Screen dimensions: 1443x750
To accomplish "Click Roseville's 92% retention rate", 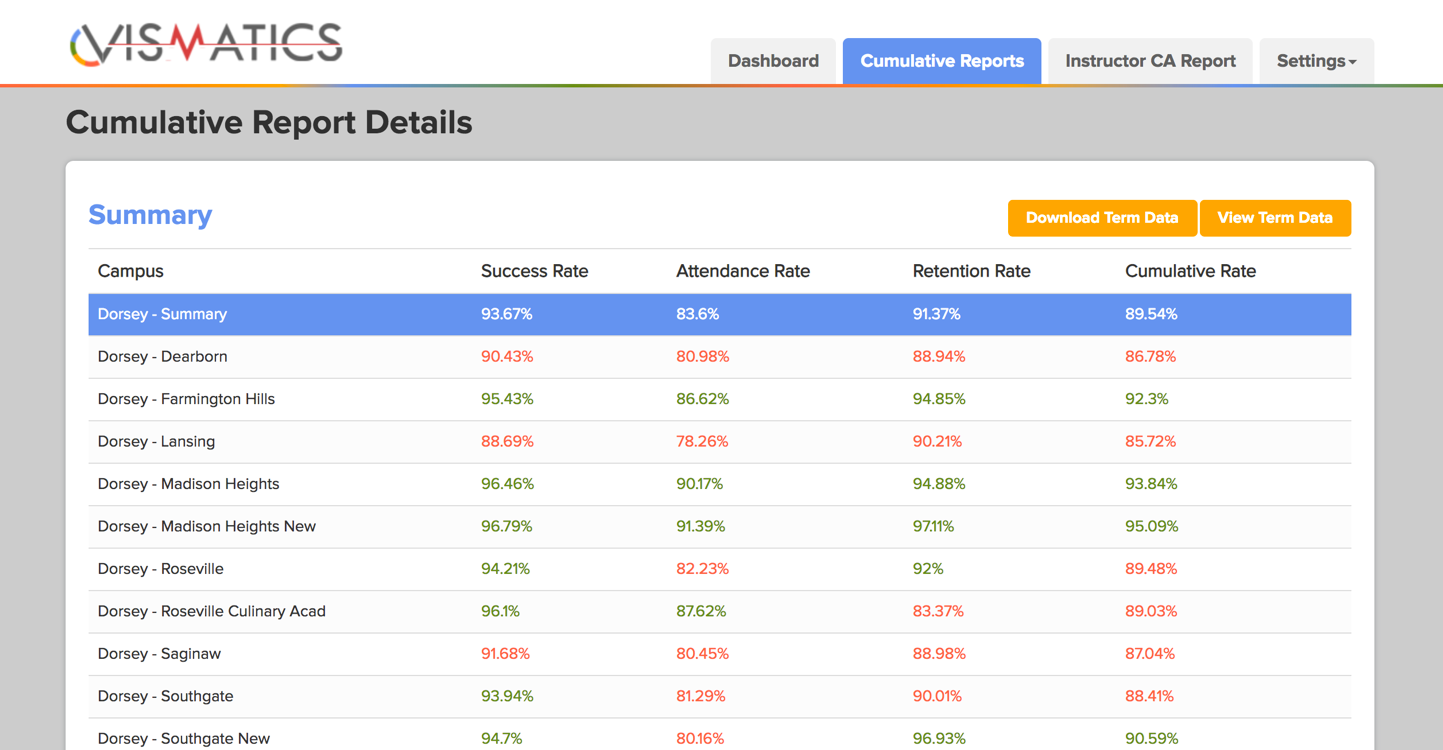I will 928,569.
